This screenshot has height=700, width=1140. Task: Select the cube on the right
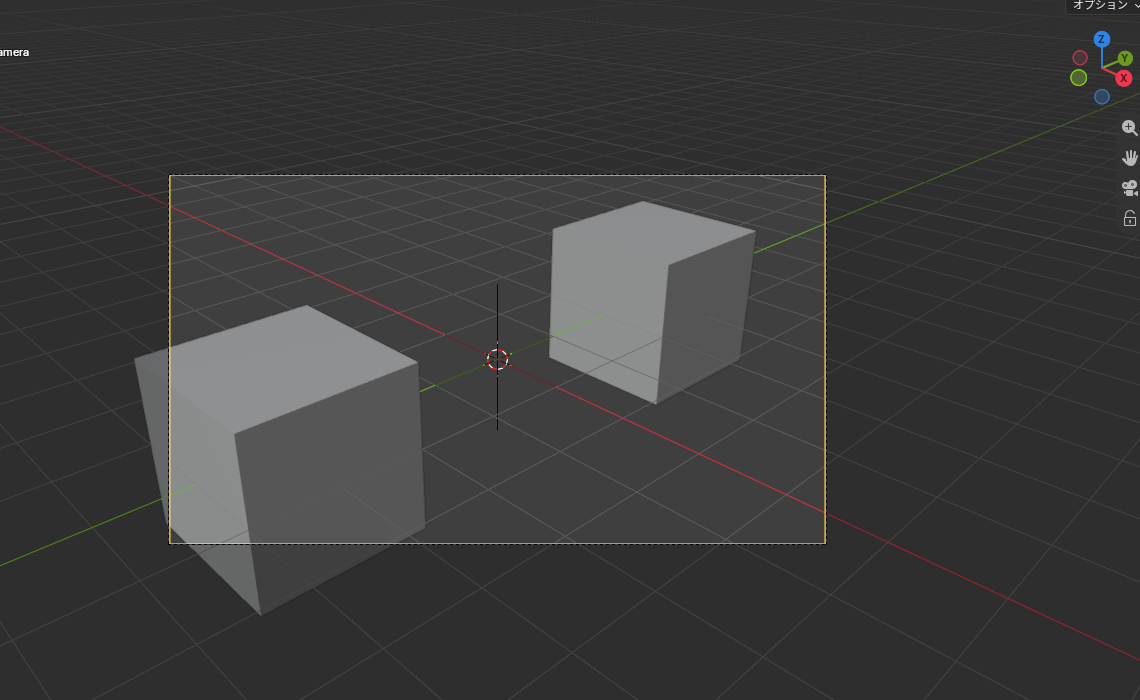click(651, 302)
